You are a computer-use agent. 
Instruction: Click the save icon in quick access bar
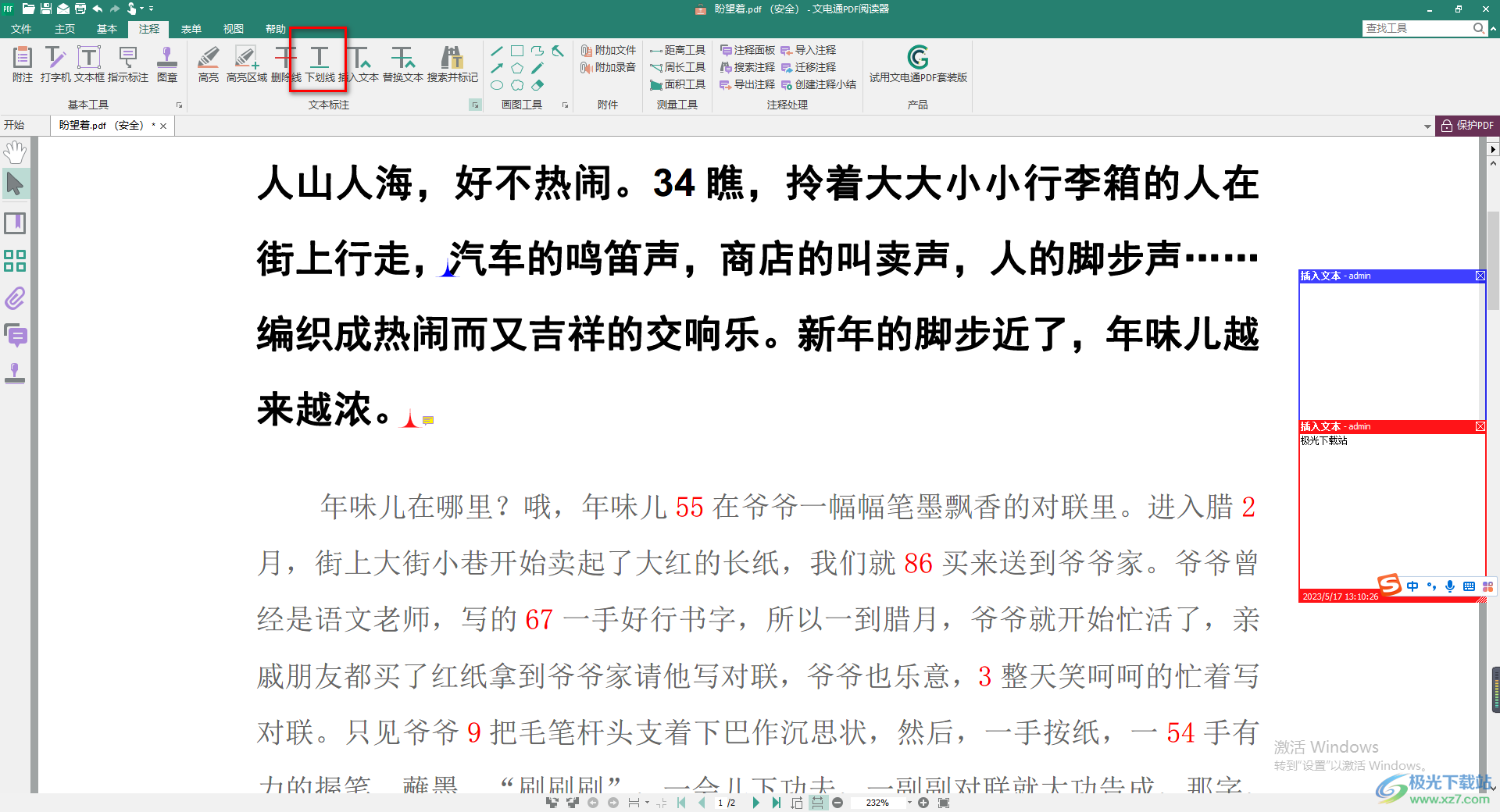[46, 9]
